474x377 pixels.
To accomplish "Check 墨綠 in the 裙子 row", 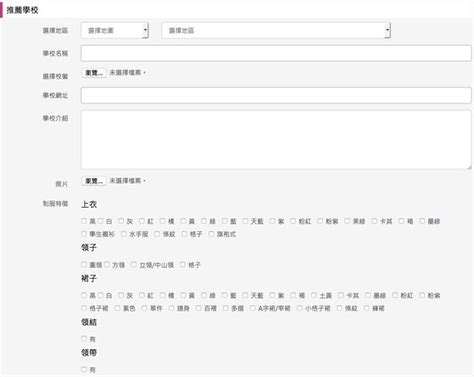I will pos(368,295).
